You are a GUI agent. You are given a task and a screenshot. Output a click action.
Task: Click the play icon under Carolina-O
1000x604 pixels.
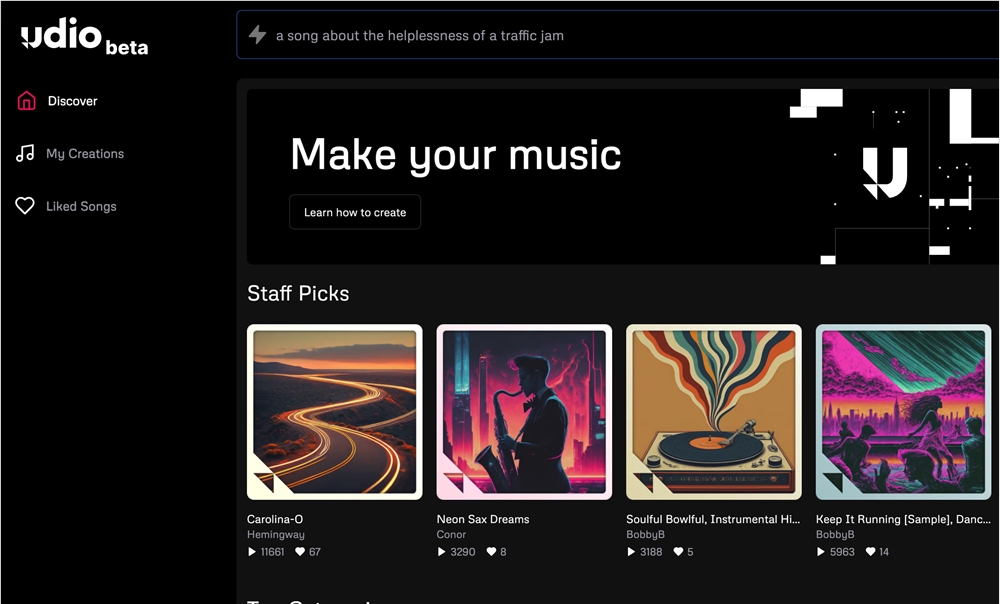(252, 552)
